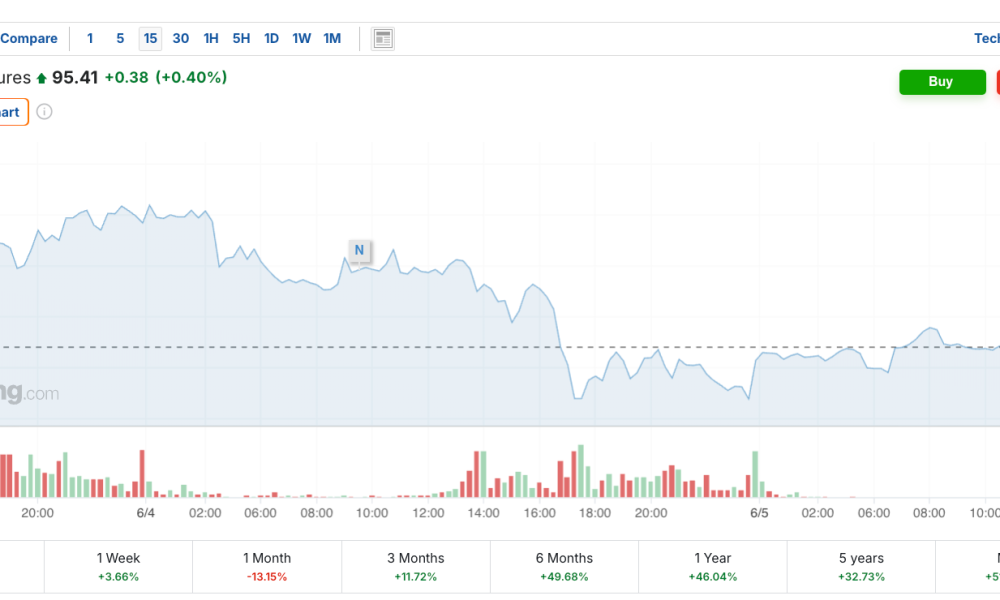Image resolution: width=1000 pixels, height=600 pixels.
Task: Select the 3 Months performance period
Action: pyautogui.click(x=415, y=567)
